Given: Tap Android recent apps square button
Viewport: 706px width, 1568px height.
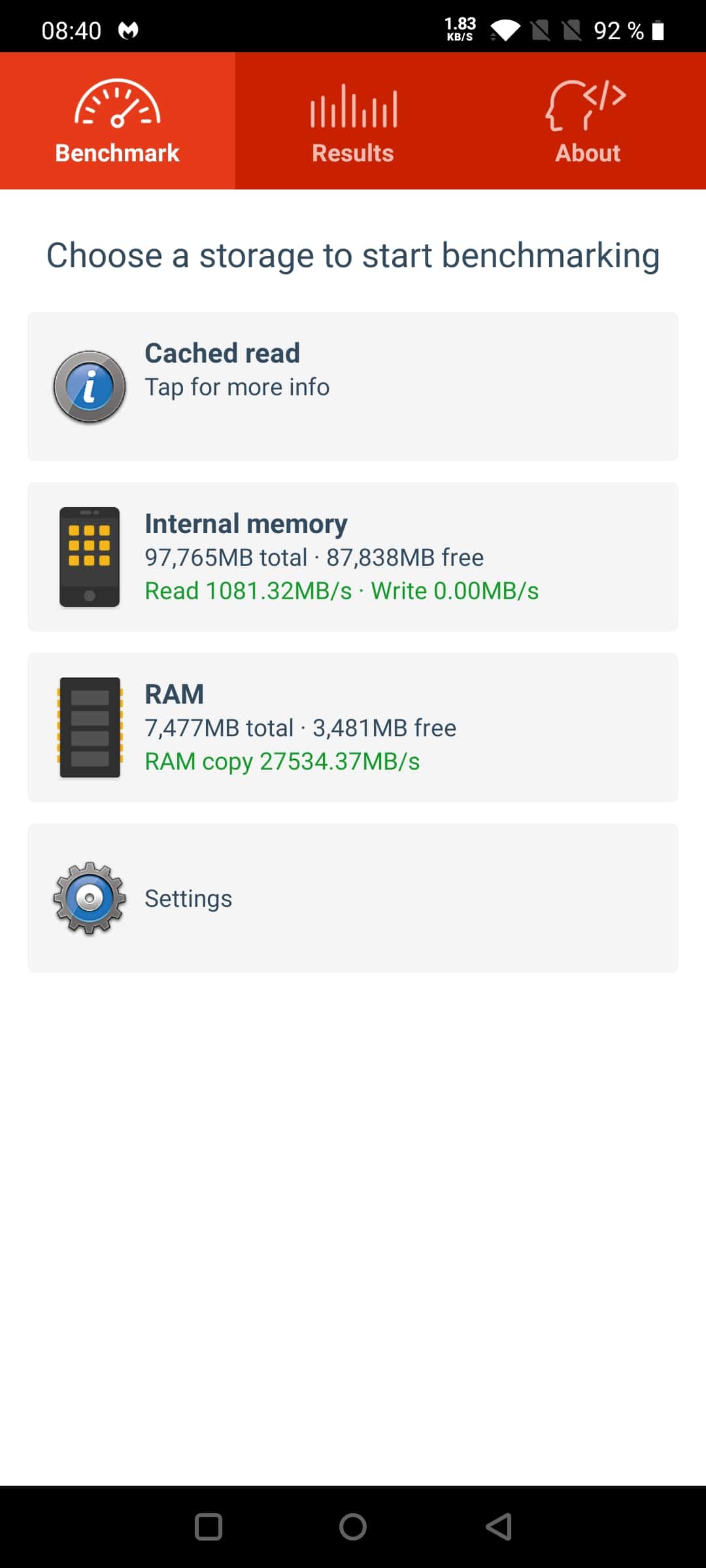Looking at the screenshot, I should tap(209, 1527).
